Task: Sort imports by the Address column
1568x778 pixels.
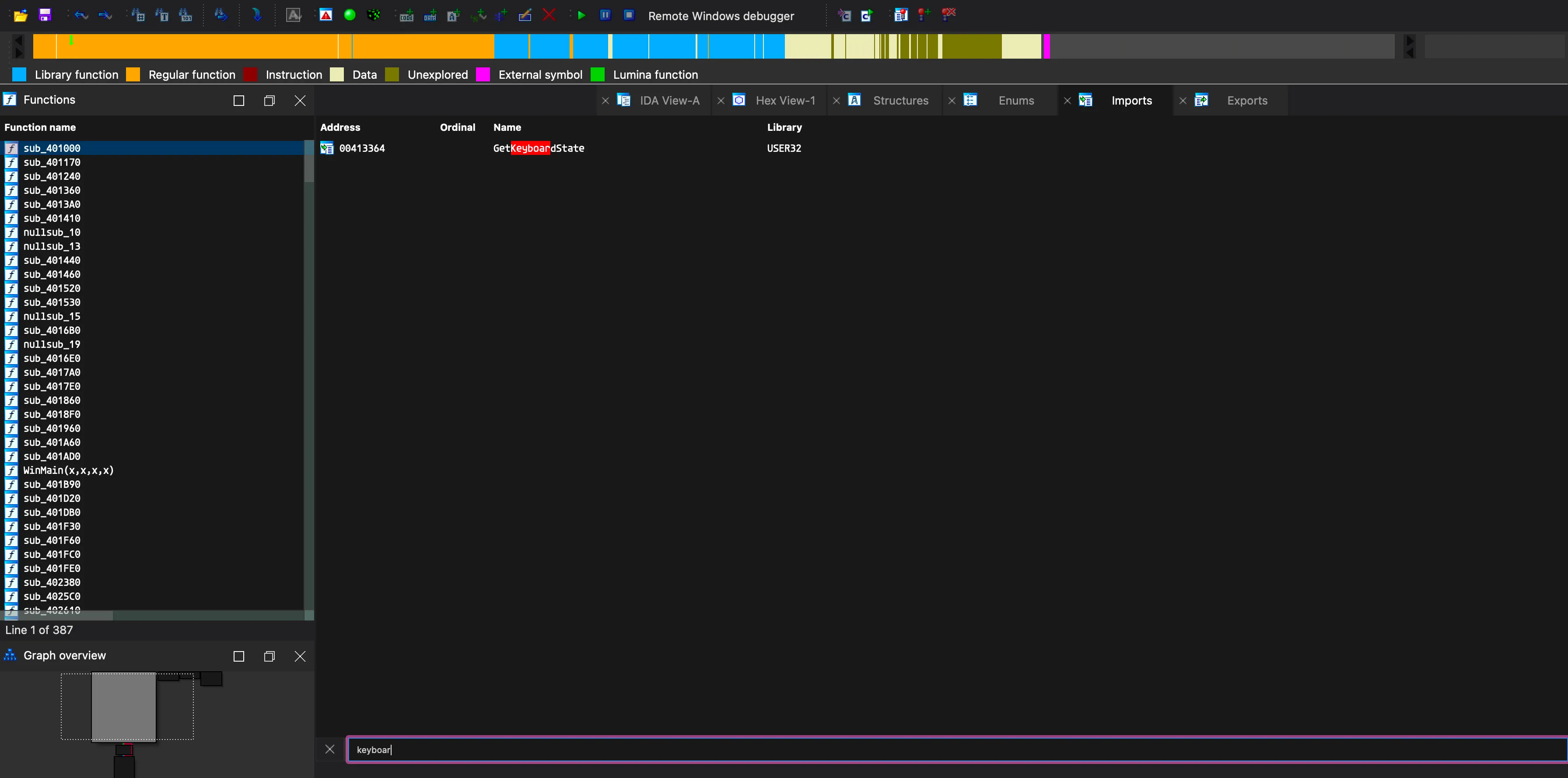Action: tap(340, 127)
